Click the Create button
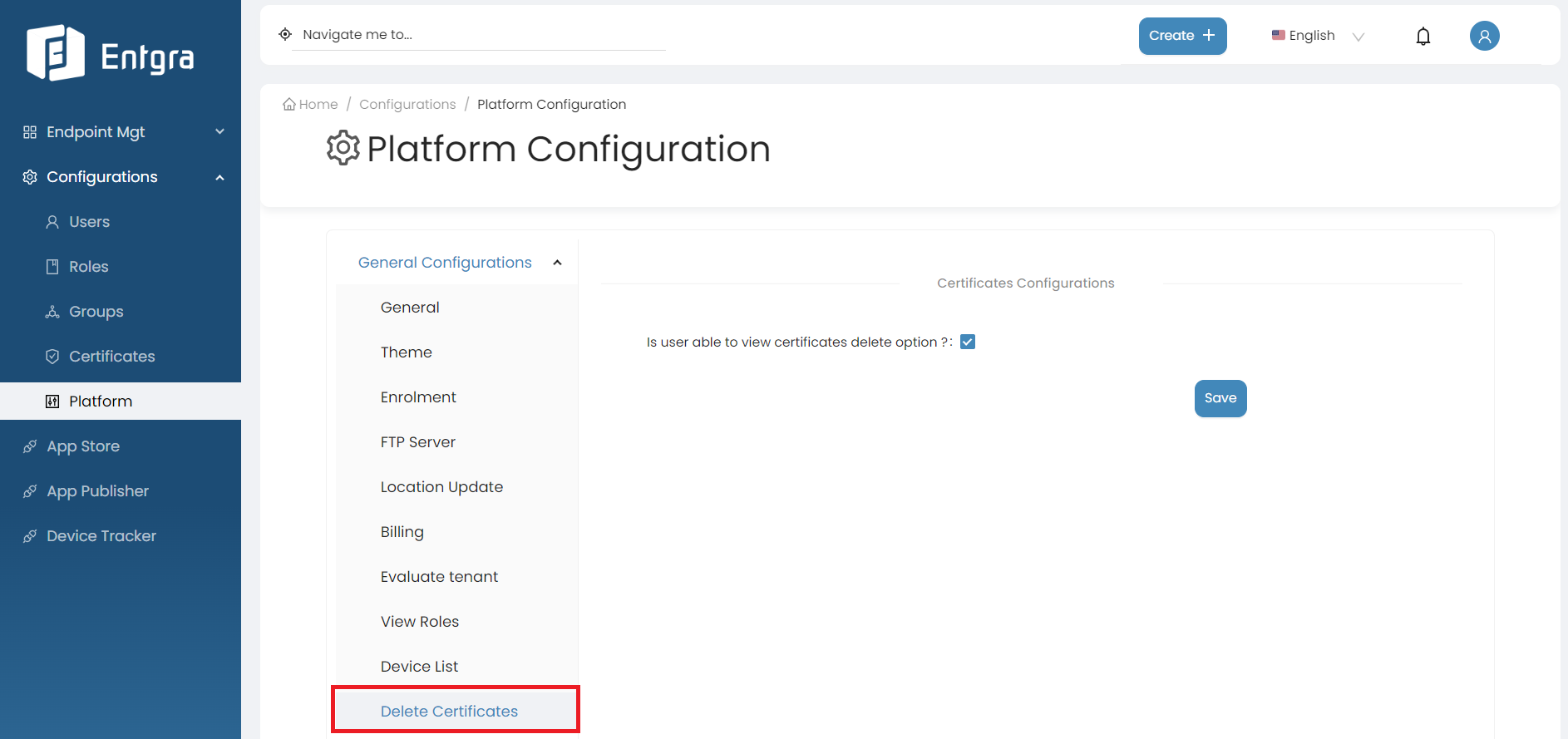Image resolution: width=1568 pixels, height=739 pixels. (1182, 36)
